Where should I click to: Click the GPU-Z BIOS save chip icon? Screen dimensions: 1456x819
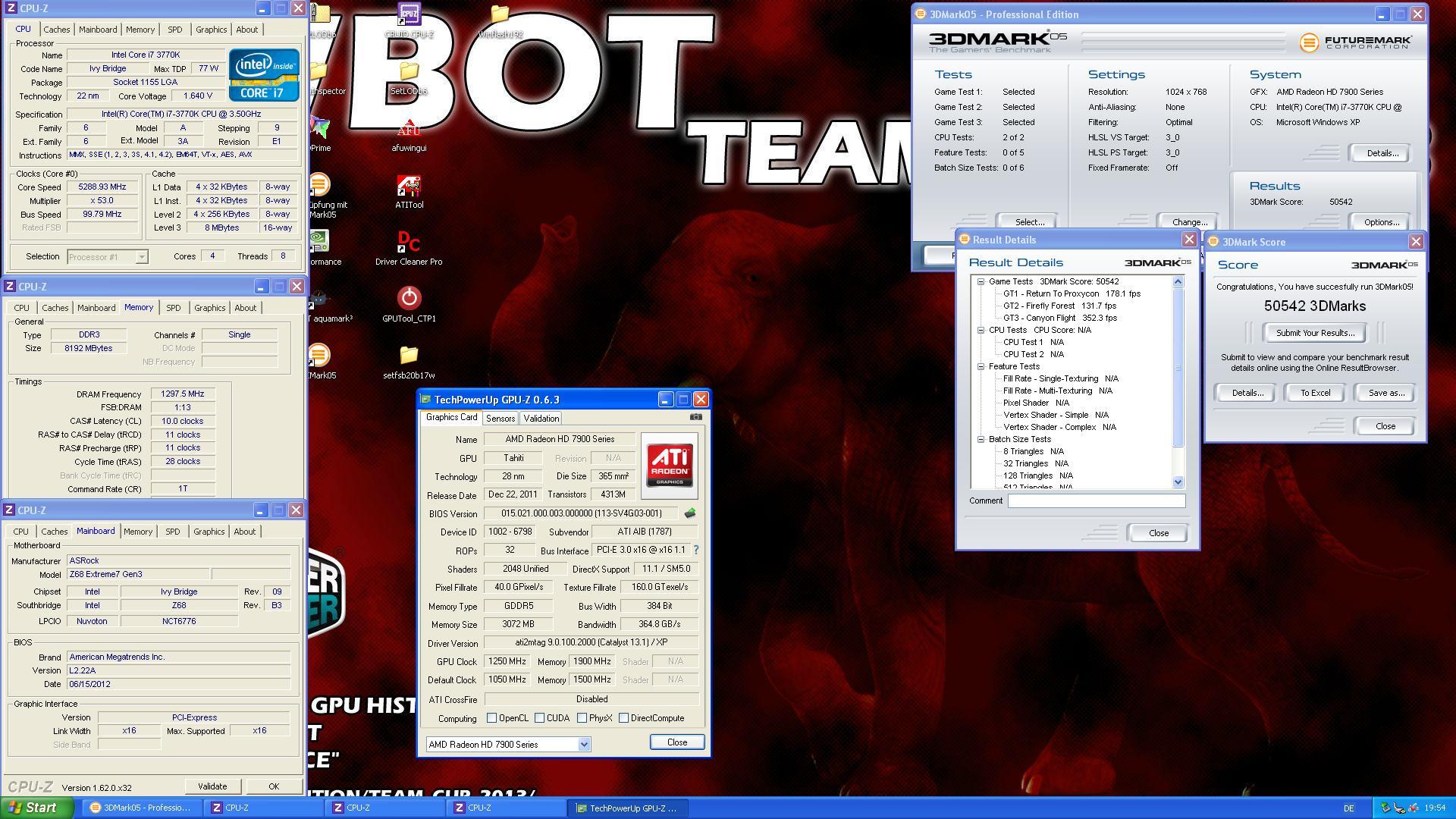tap(690, 513)
